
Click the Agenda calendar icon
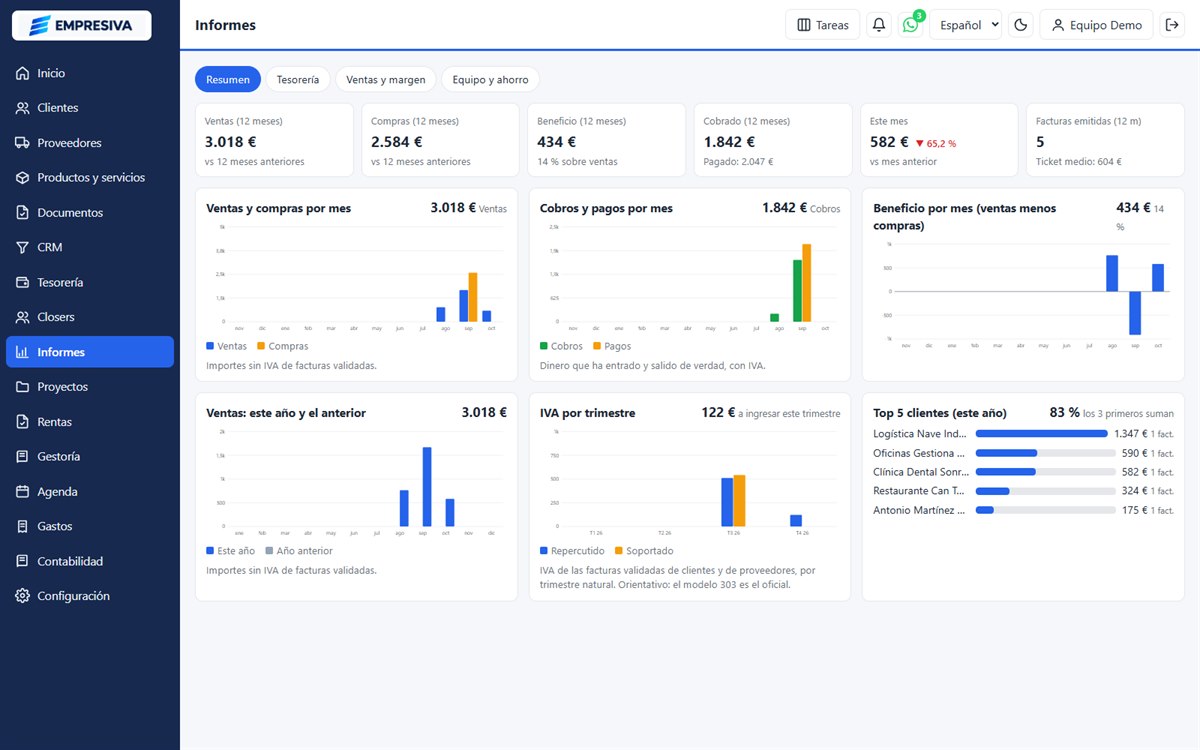coord(22,491)
